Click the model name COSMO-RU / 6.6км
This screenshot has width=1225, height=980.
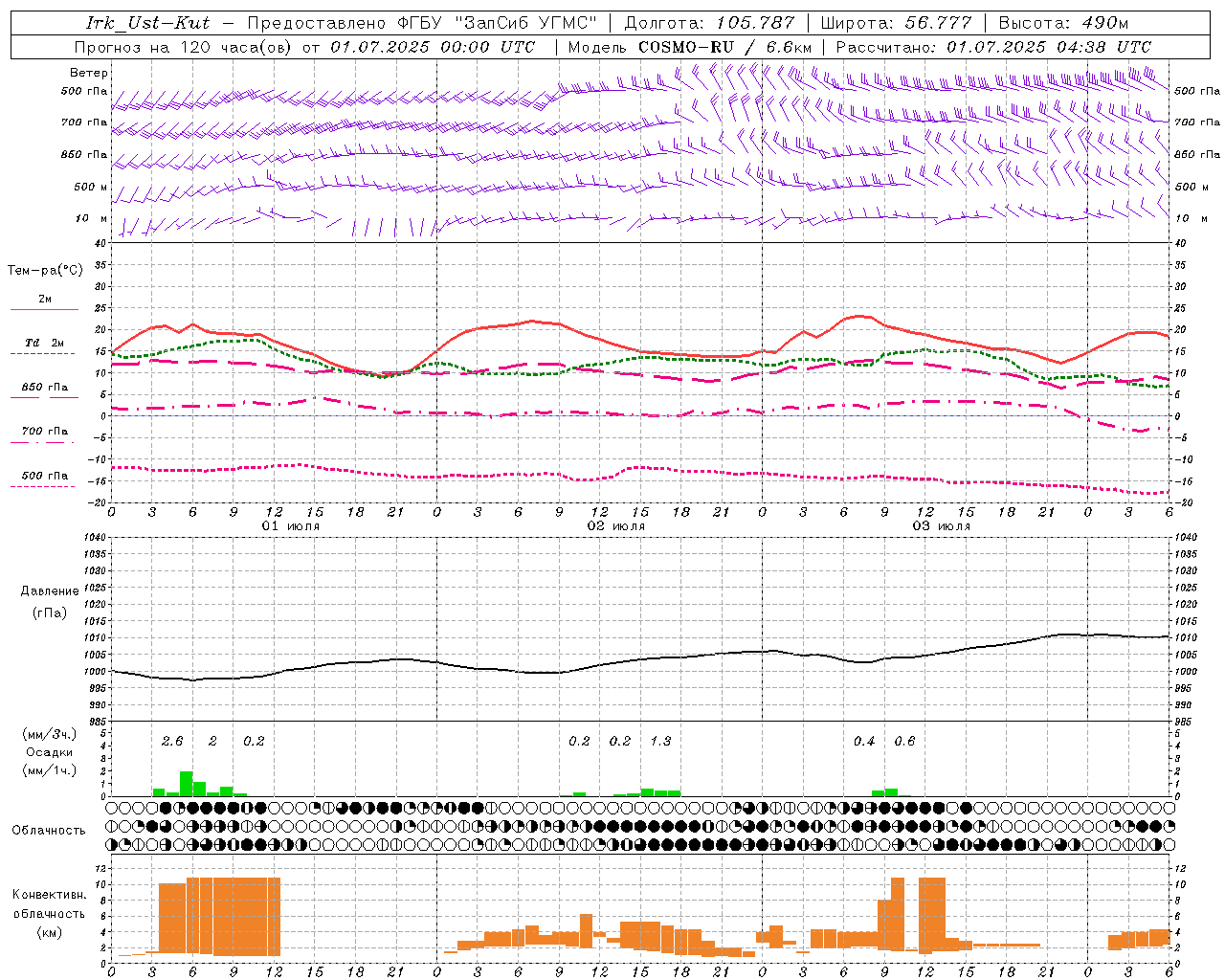click(x=725, y=47)
